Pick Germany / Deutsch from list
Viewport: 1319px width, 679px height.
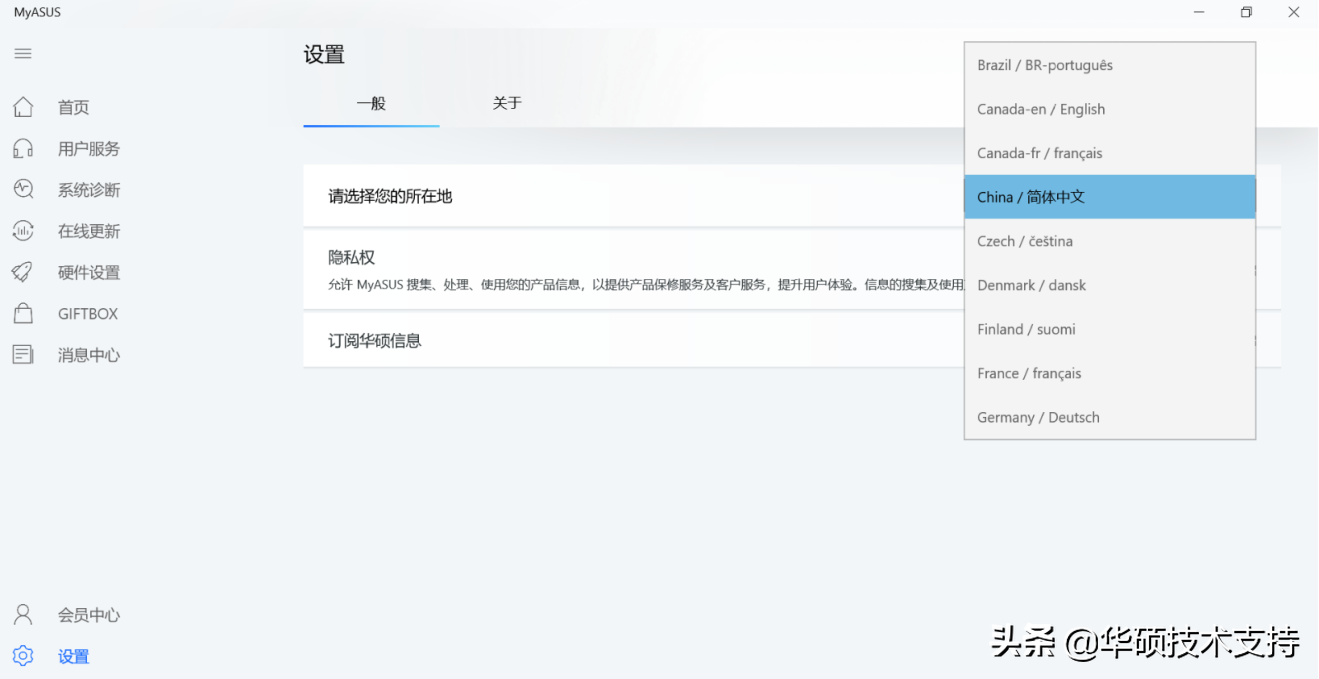1110,417
